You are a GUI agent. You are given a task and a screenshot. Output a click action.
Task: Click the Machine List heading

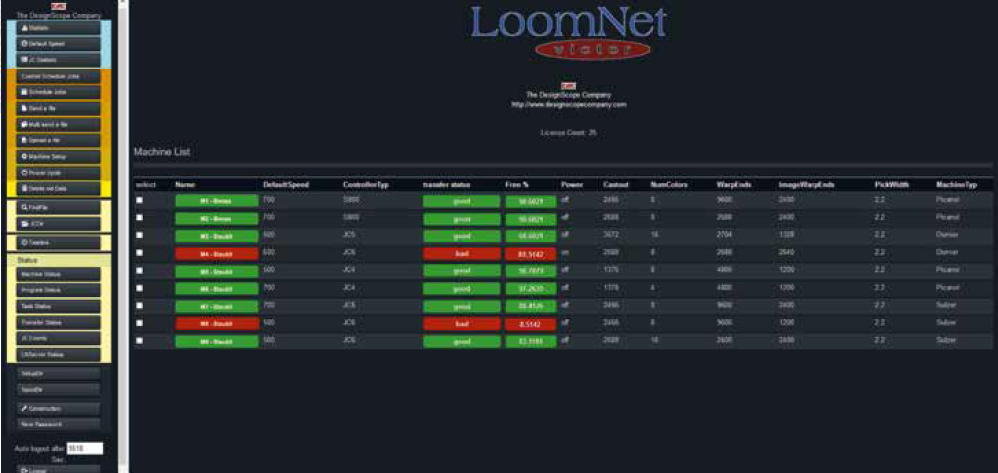coord(162,153)
